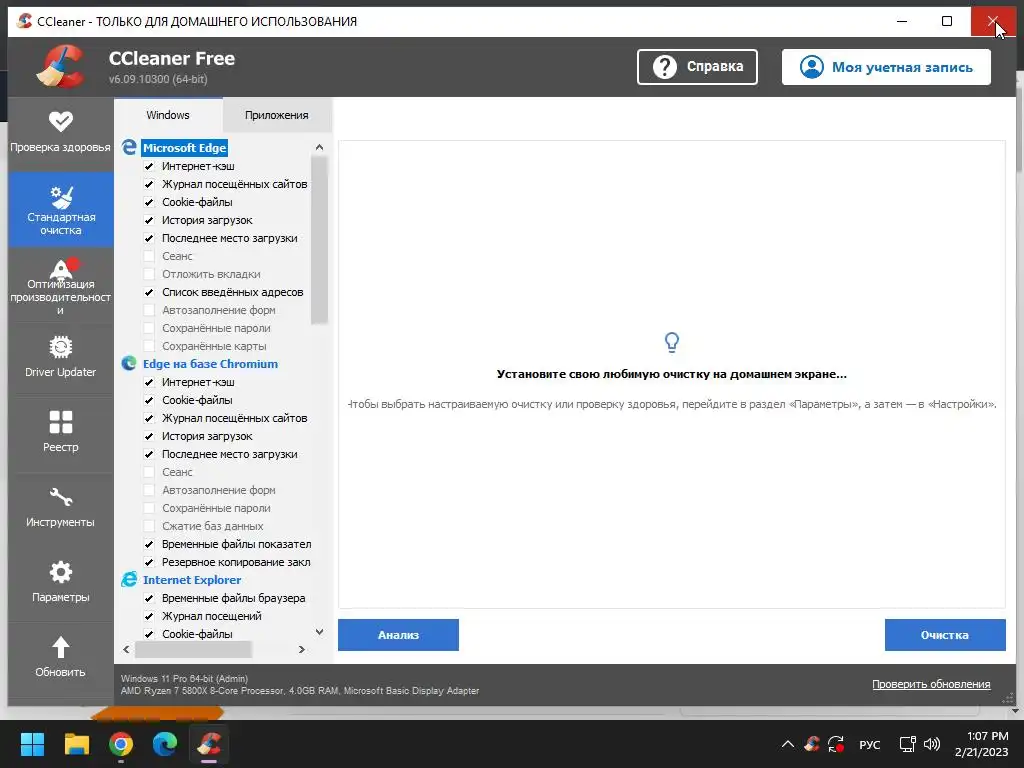
Task: Open Реестр registry section
Action: pos(60,432)
